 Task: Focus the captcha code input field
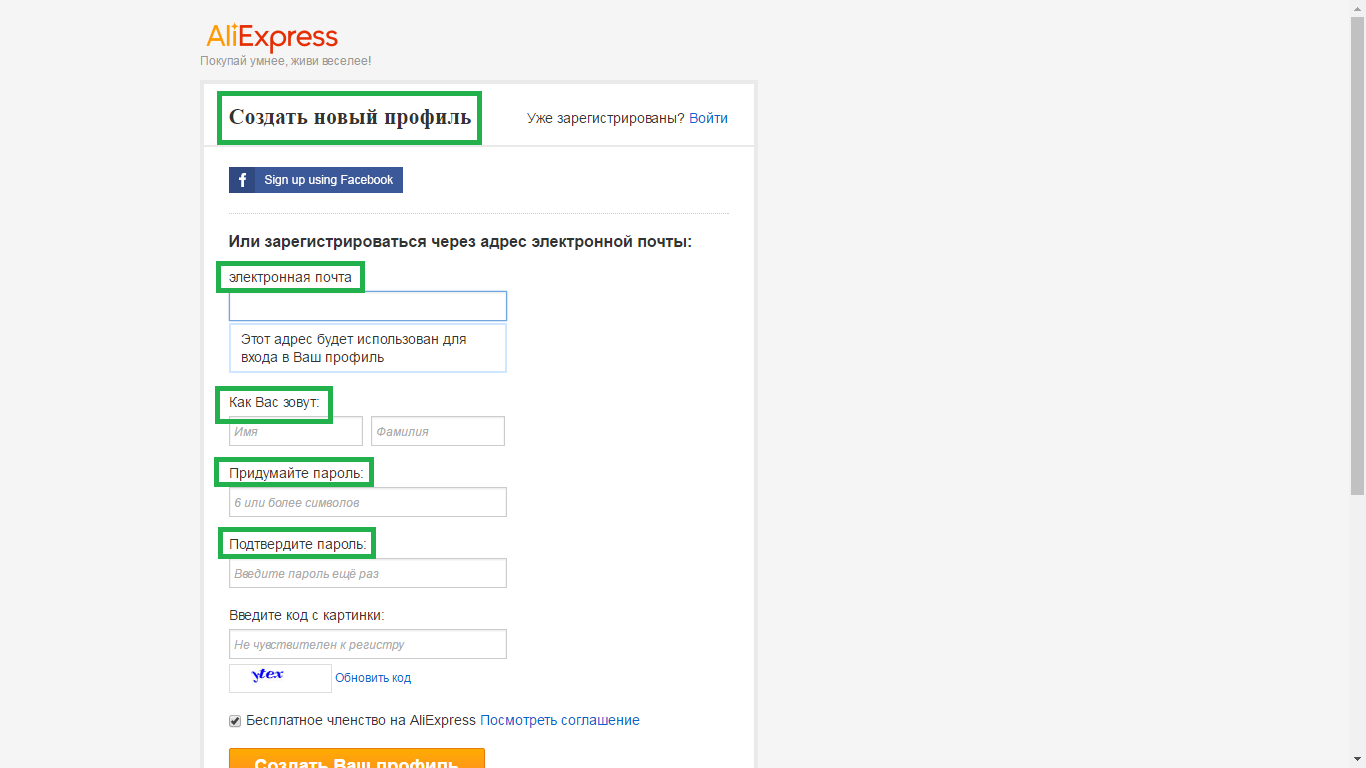[x=367, y=644]
